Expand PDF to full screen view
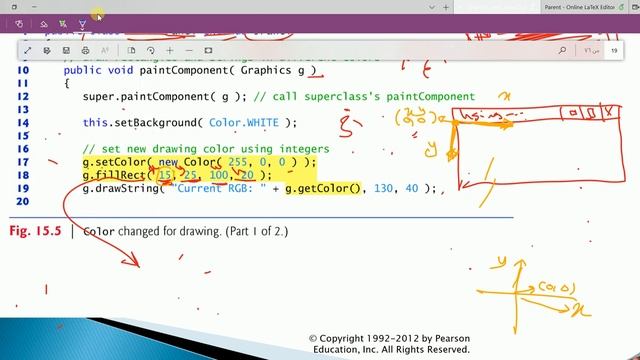The width and height of the screenshot is (640, 360). tap(27, 51)
